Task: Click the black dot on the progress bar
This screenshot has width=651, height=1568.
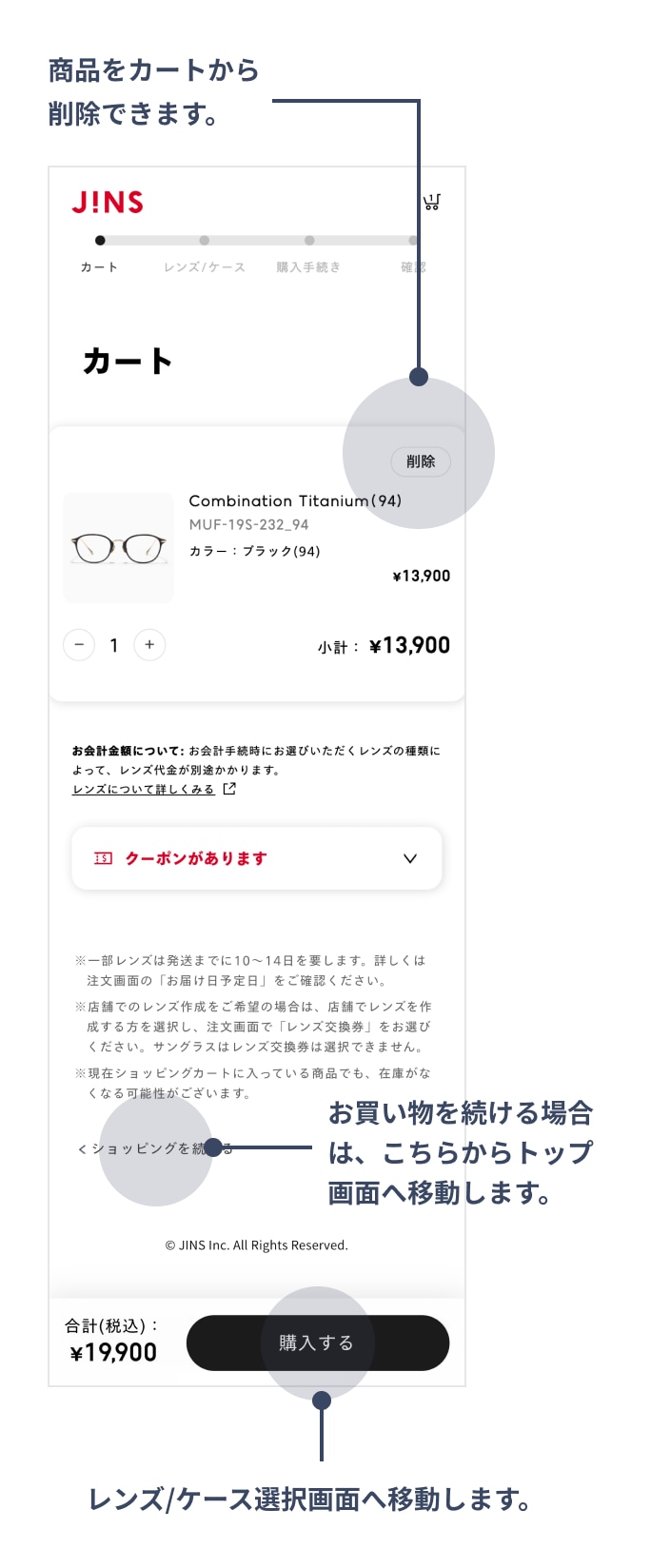Action: 100,241
